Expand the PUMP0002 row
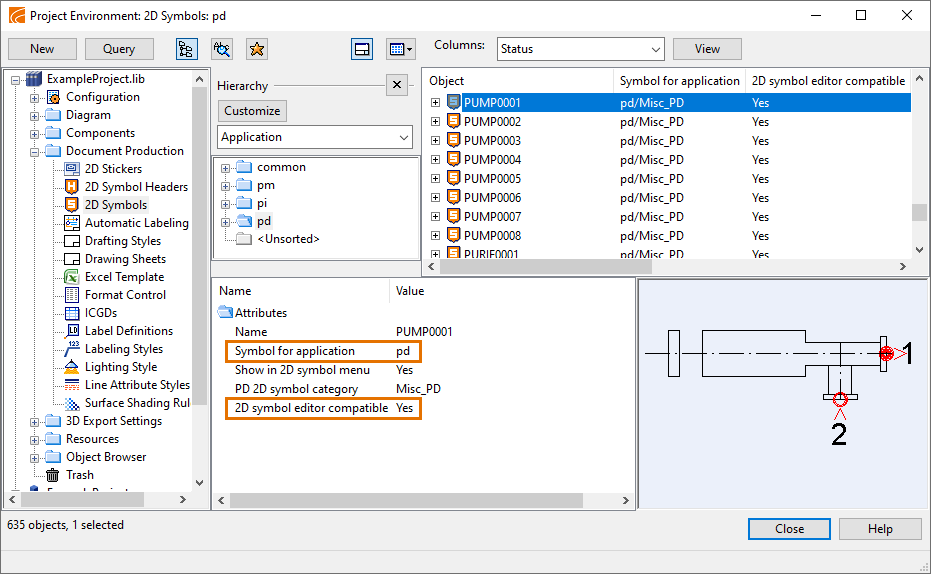931x574 pixels. [435, 122]
